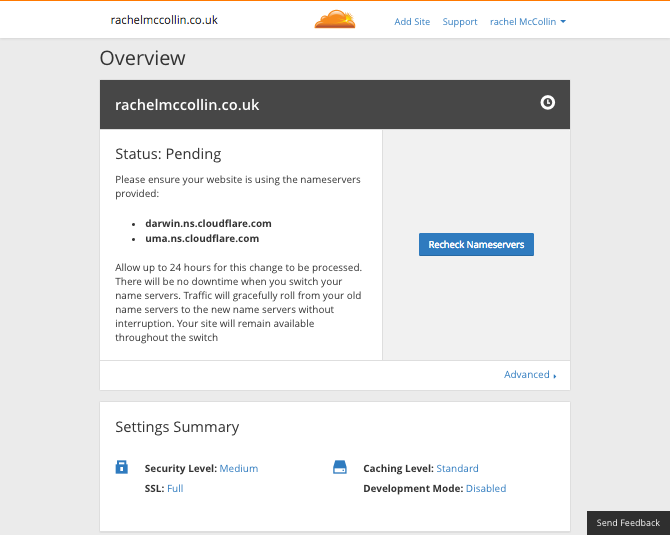Click the Settings Summary heading
The image size is (670, 535).
(x=177, y=427)
